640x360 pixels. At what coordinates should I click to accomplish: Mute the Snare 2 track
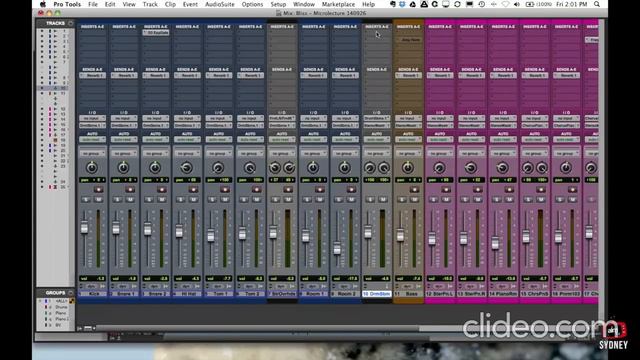162,200
